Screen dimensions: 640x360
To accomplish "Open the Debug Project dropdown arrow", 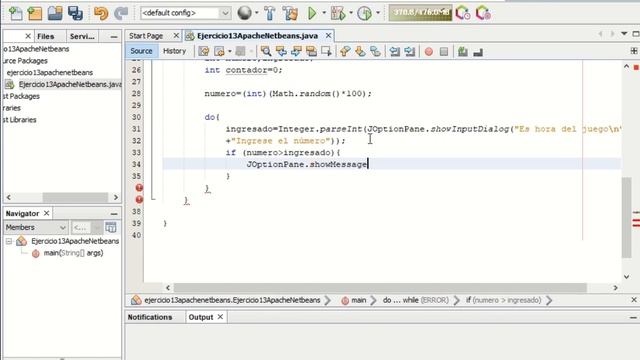I will point(351,13).
